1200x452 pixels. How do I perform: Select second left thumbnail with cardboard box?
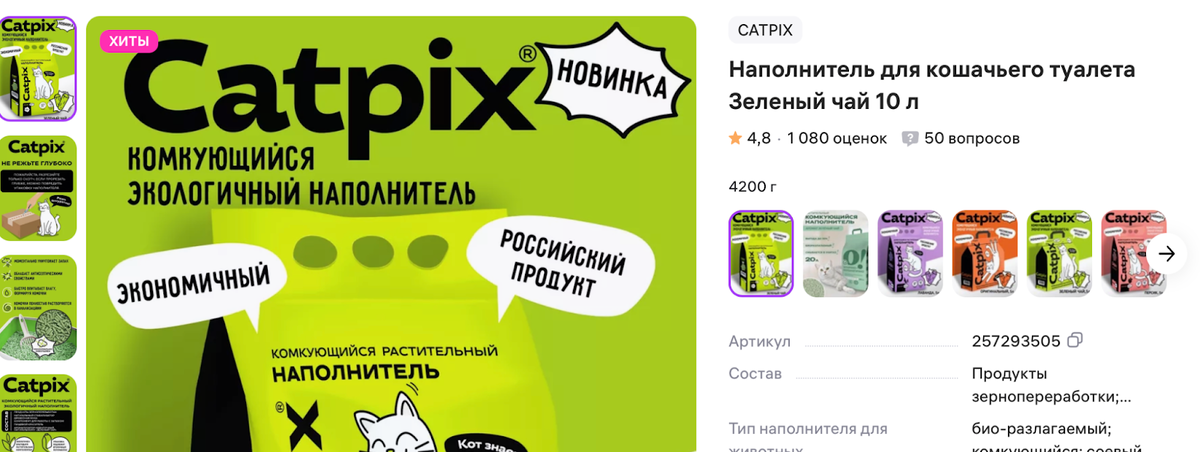[38, 188]
